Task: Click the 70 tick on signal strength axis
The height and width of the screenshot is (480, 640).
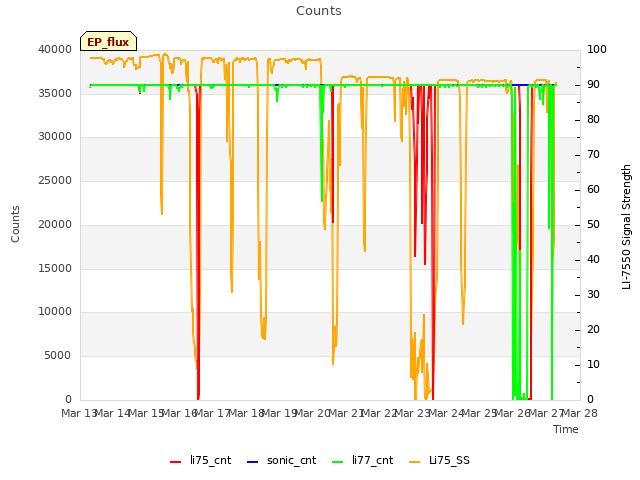Action: coord(593,155)
